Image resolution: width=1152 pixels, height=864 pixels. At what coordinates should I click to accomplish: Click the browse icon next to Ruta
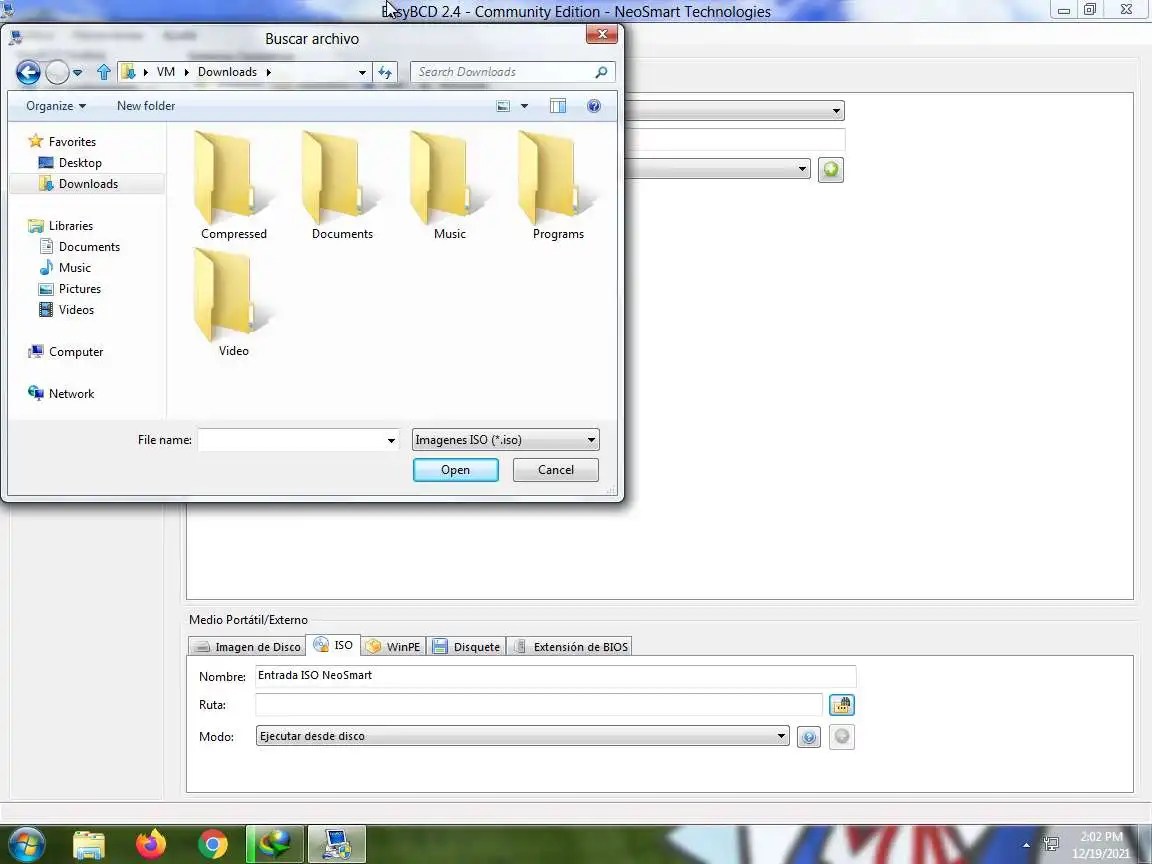click(x=842, y=705)
